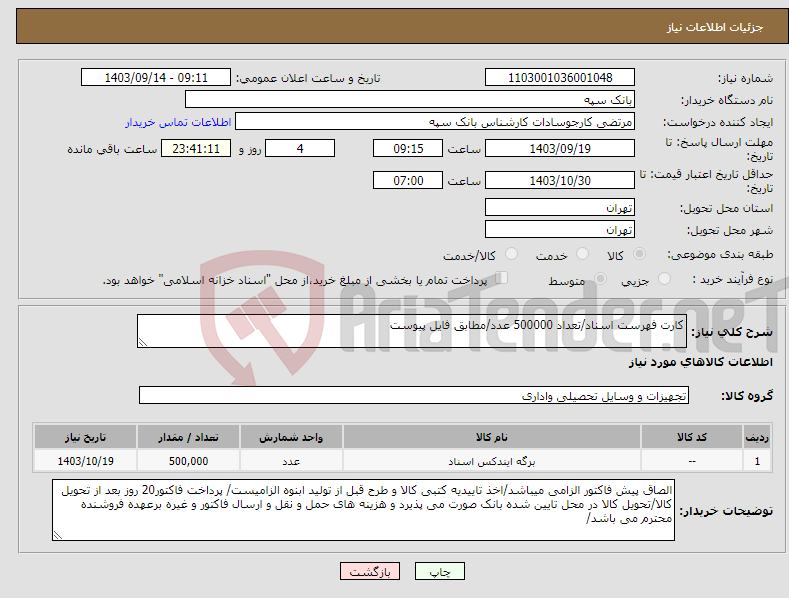Click the resize handle of توضیحات خریدار box
The image size is (789, 598).
tap(58, 536)
